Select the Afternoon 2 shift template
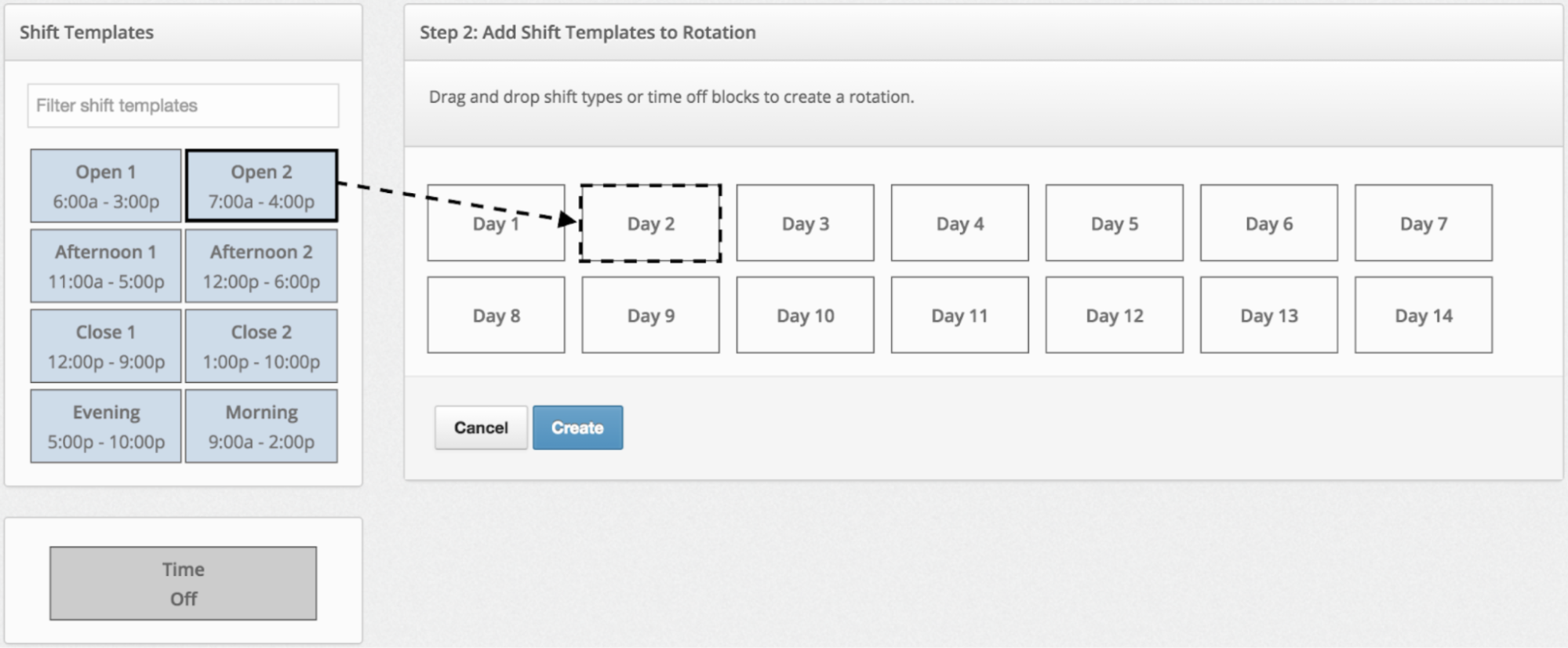This screenshot has height=648, width=1568. pyautogui.click(x=261, y=266)
